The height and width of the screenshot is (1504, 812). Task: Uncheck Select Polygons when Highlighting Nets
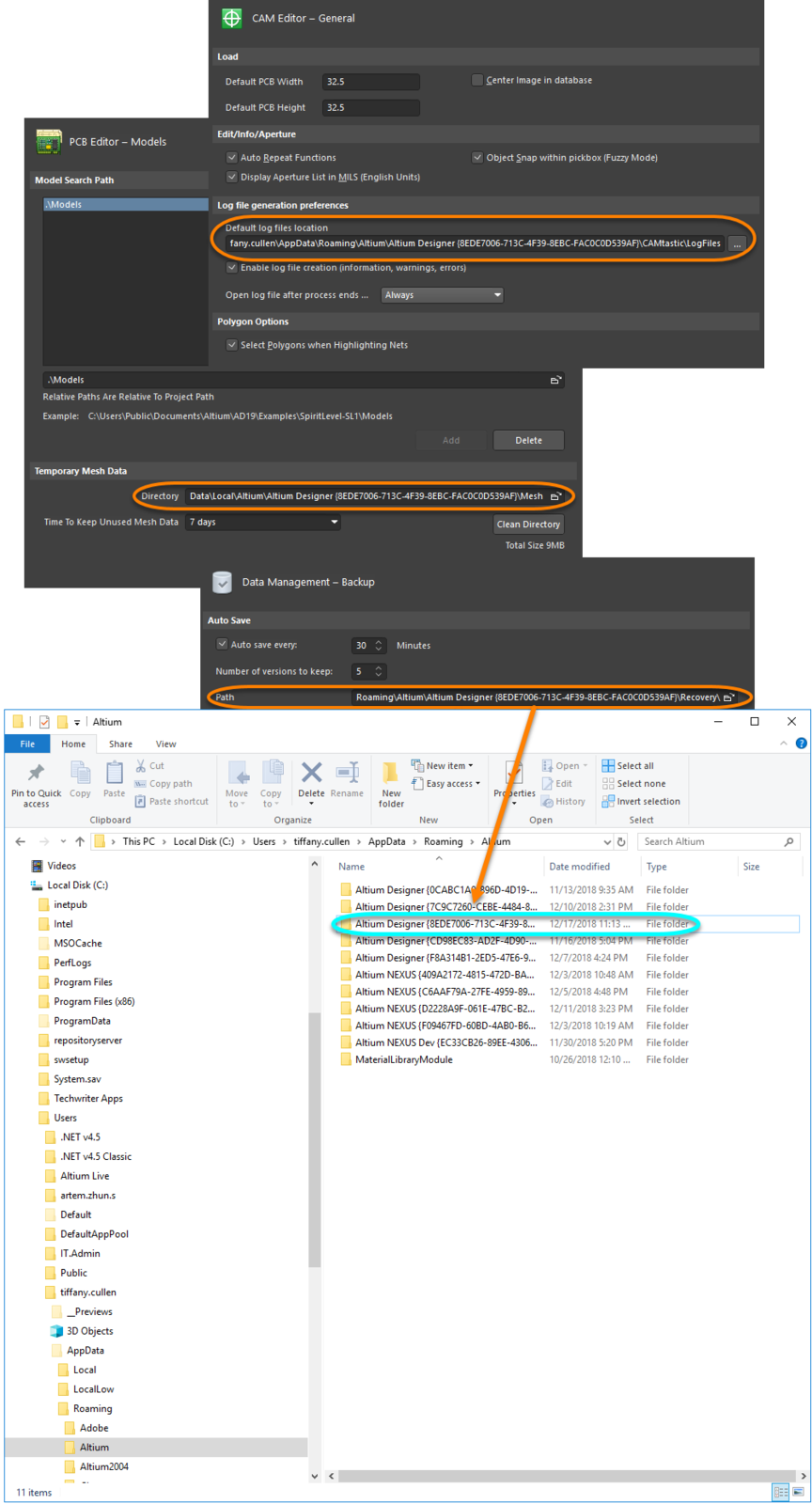(x=232, y=345)
